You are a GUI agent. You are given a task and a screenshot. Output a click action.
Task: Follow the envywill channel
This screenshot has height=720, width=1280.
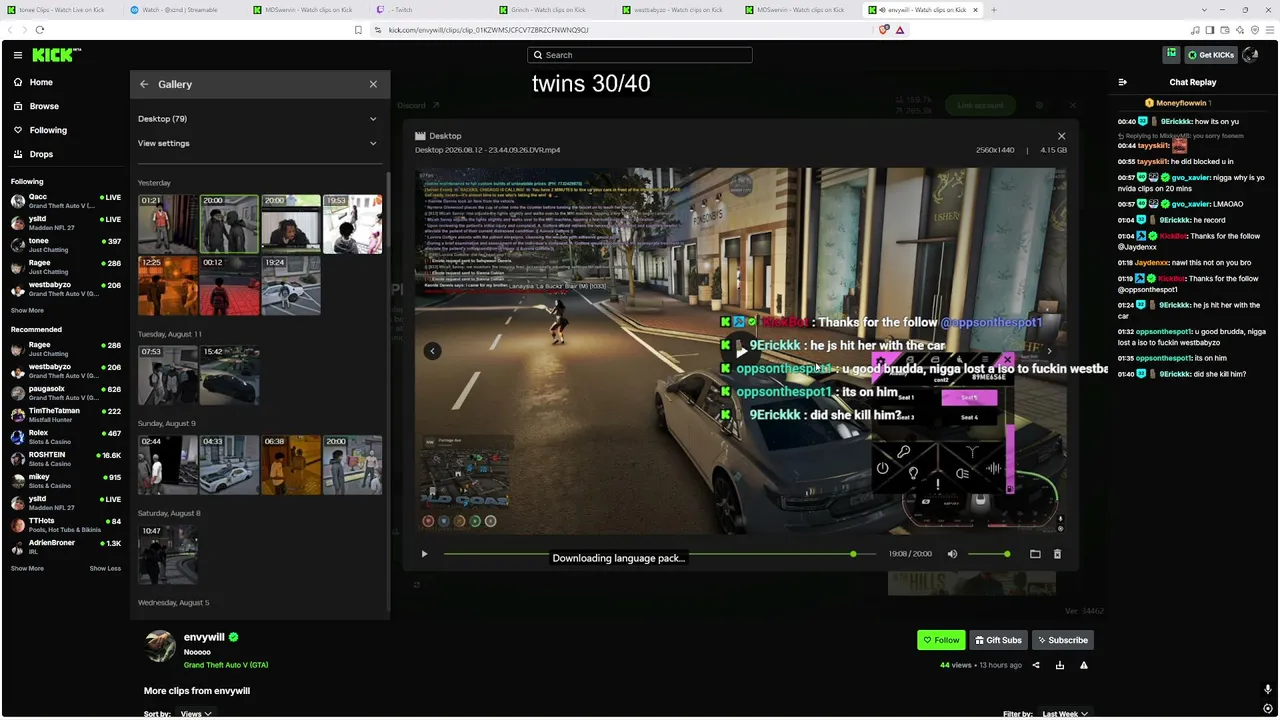[941, 640]
